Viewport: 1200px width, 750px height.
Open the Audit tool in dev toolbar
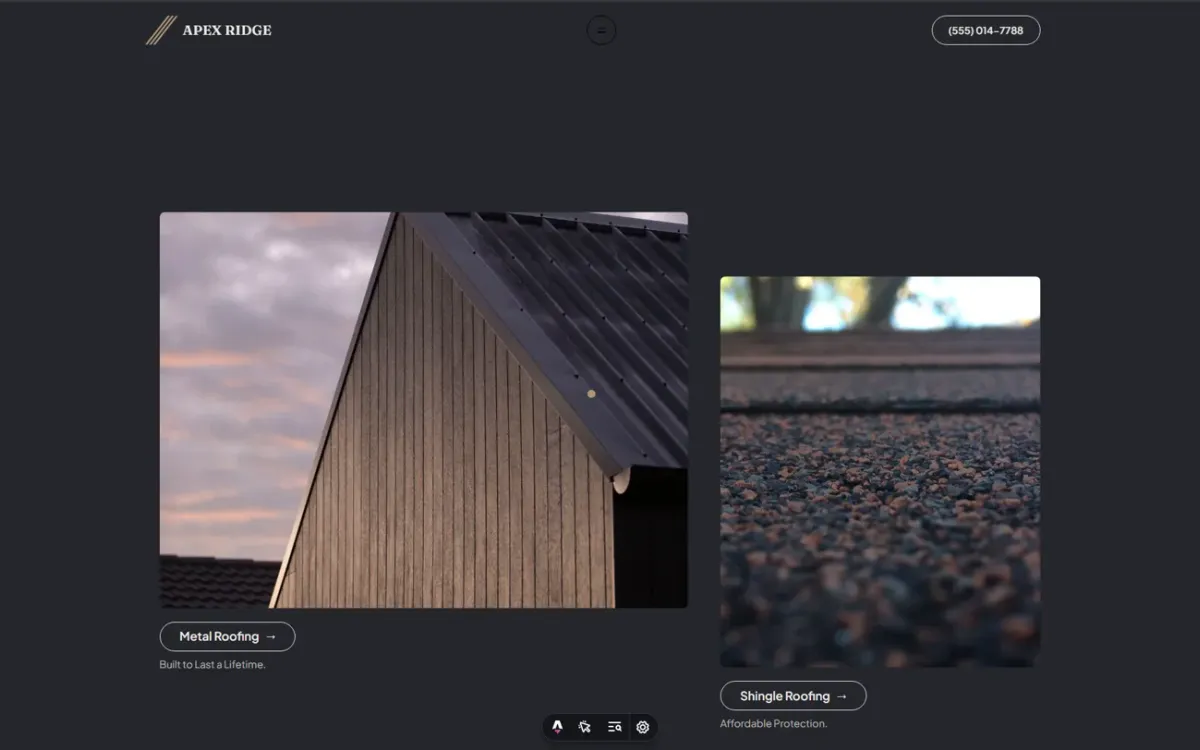(x=614, y=727)
